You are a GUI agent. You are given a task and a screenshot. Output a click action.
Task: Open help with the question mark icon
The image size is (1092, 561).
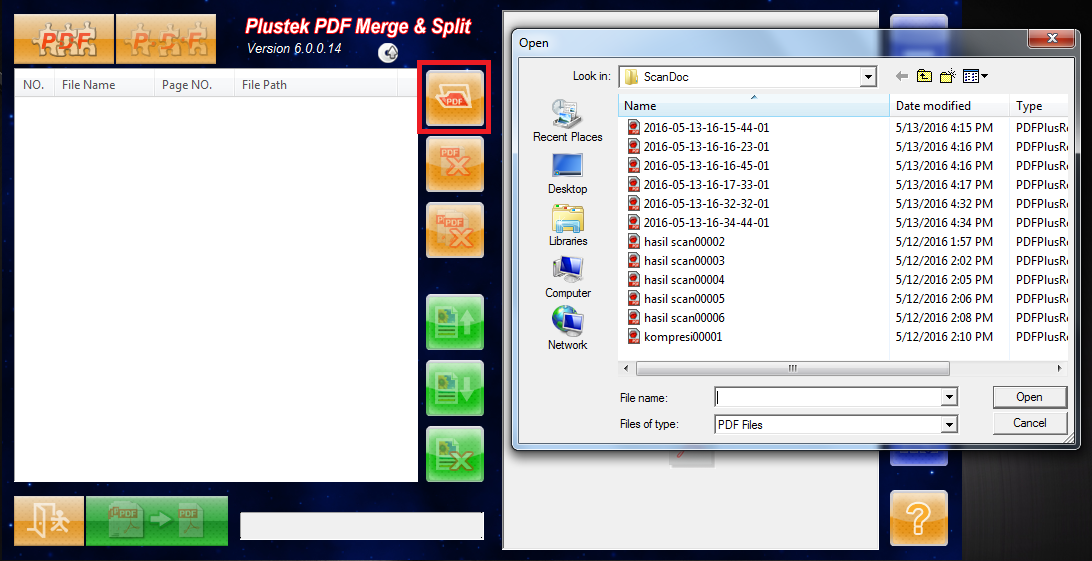point(919,518)
